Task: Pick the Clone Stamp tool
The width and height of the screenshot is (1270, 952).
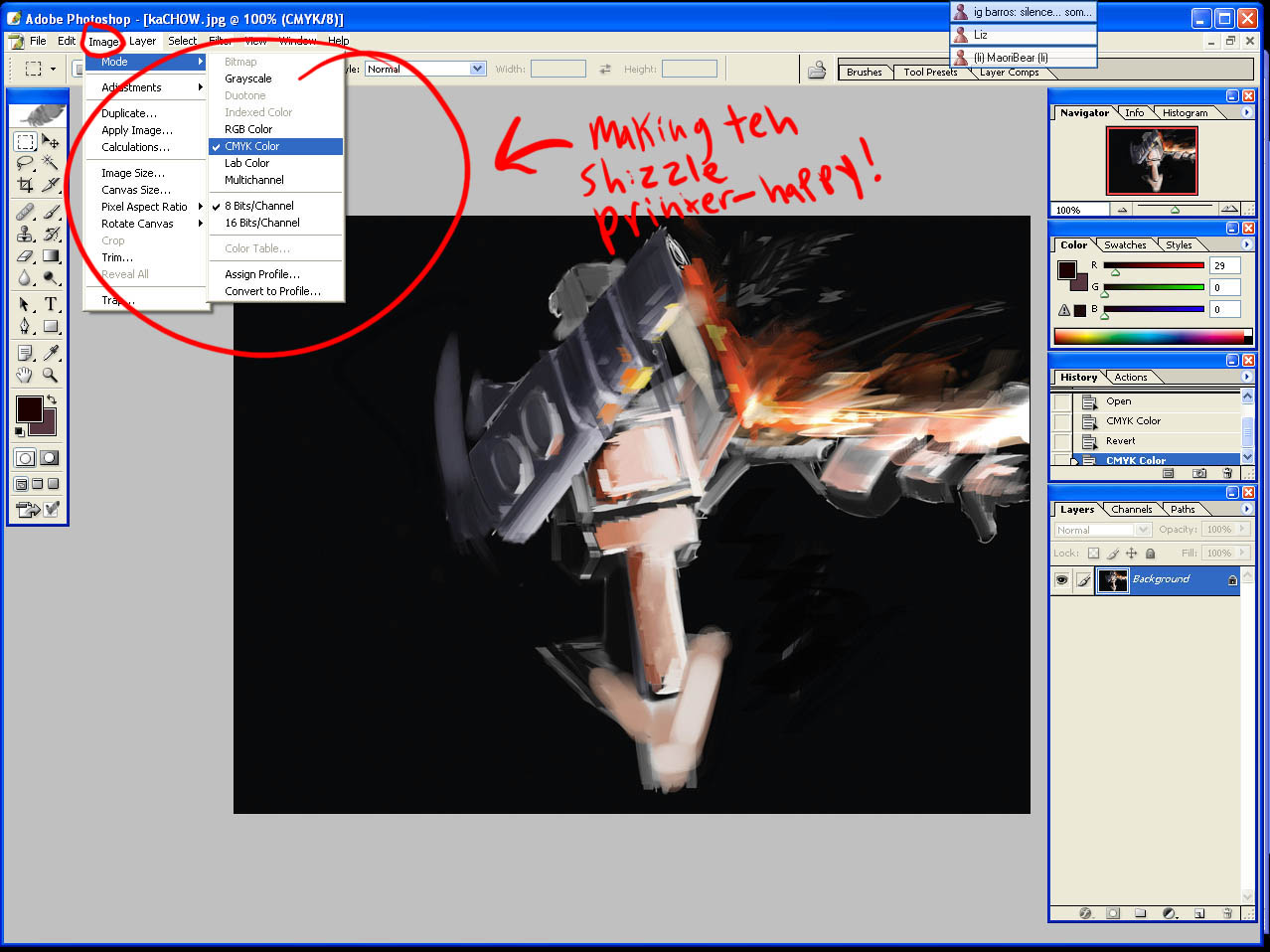Action: (x=25, y=235)
